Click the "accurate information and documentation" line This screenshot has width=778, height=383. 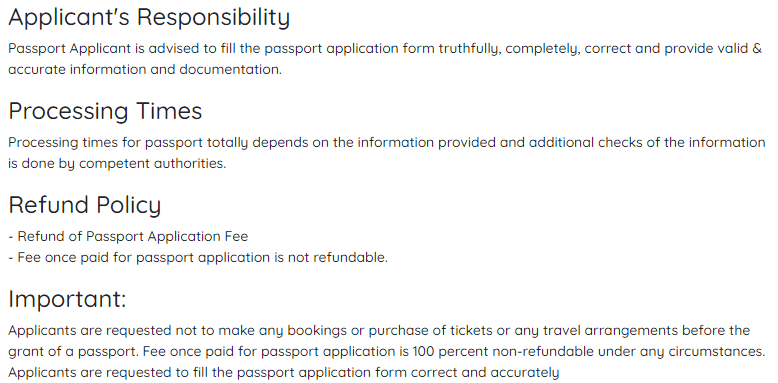pos(145,69)
